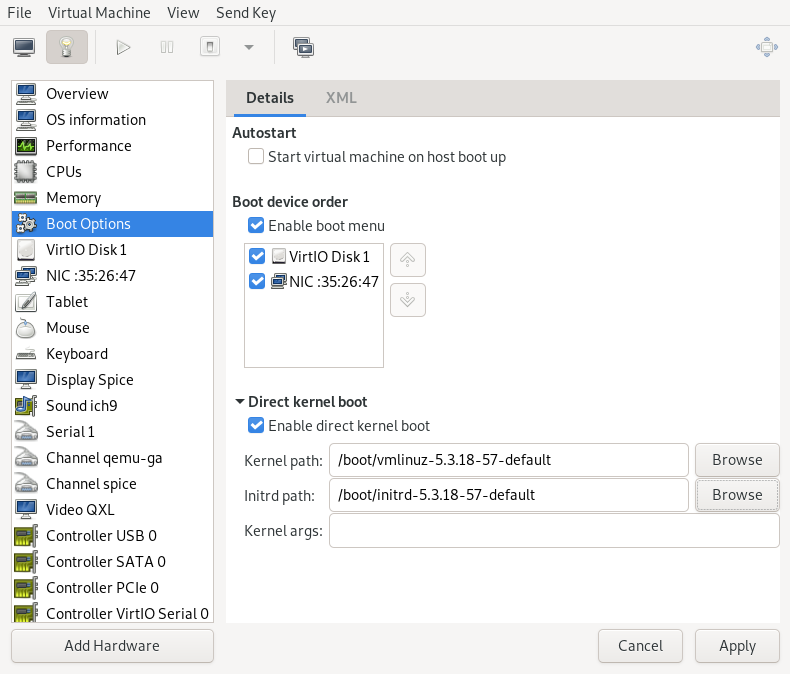This screenshot has width=790, height=674.
Task: Move boot device down with arrow button
Action: tap(407, 300)
